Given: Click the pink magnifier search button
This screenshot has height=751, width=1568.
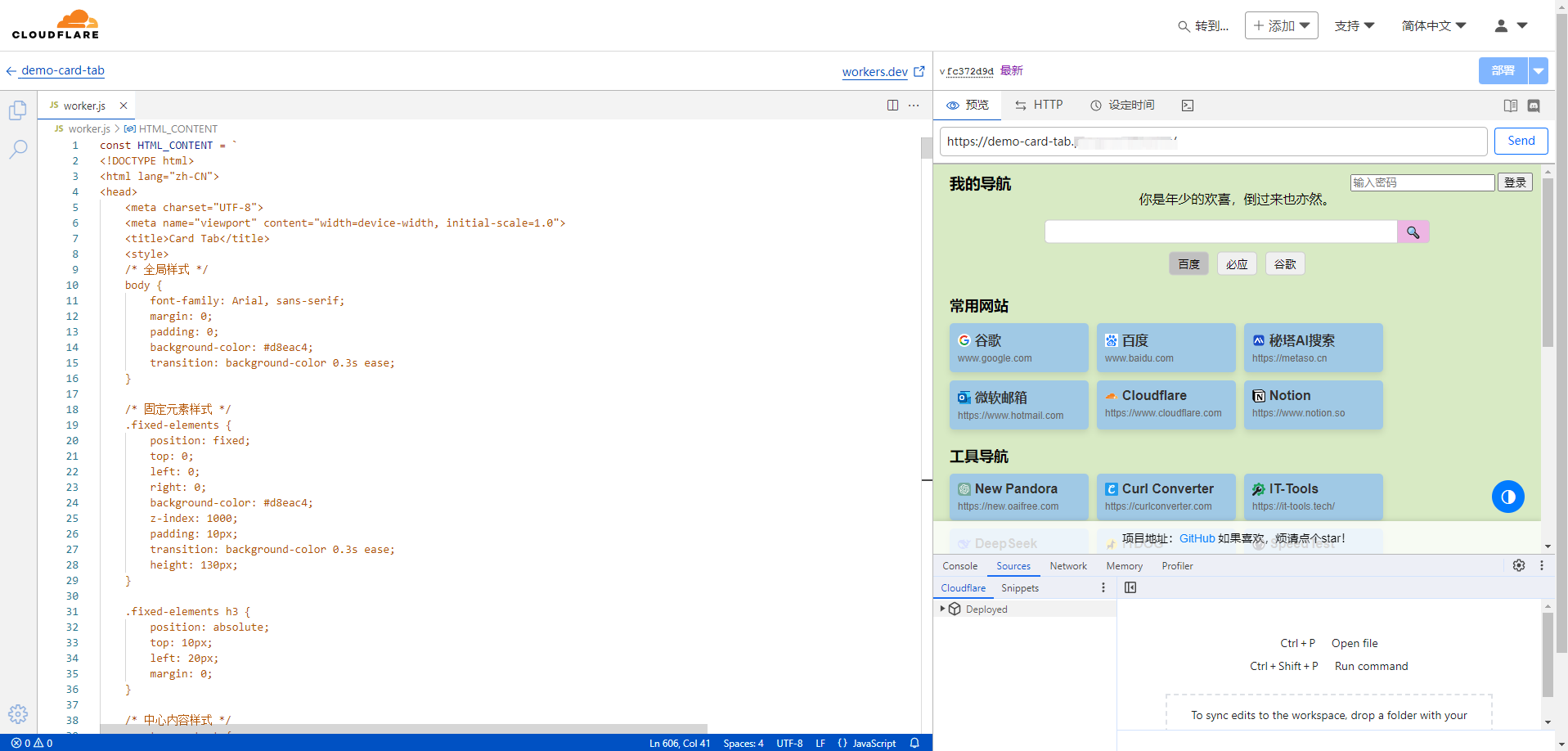Looking at the screenshot, I should [1413, 232].
